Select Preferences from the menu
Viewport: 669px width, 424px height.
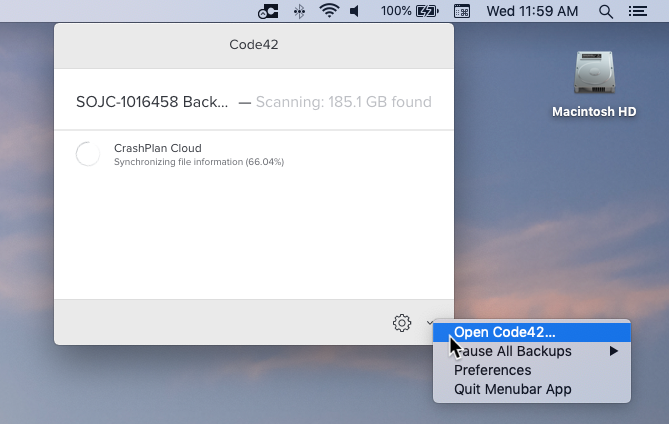click(x=532, y=370)
